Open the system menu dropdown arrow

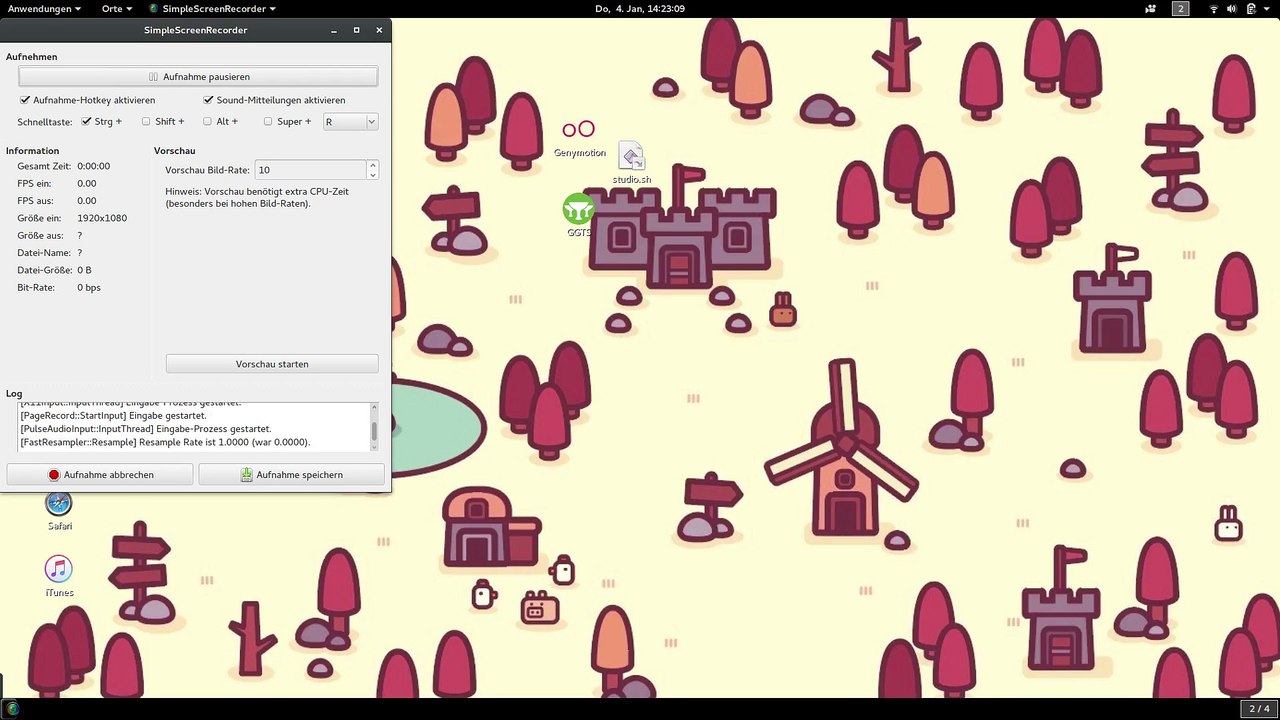pyautogui.click(x=1266, y=8)
